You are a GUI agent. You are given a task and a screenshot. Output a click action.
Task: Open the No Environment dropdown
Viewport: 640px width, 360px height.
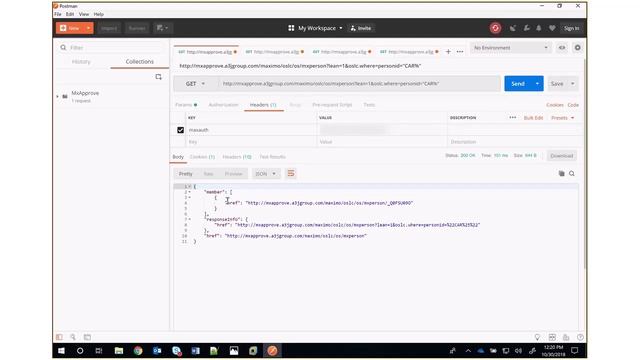coord(510,48)
